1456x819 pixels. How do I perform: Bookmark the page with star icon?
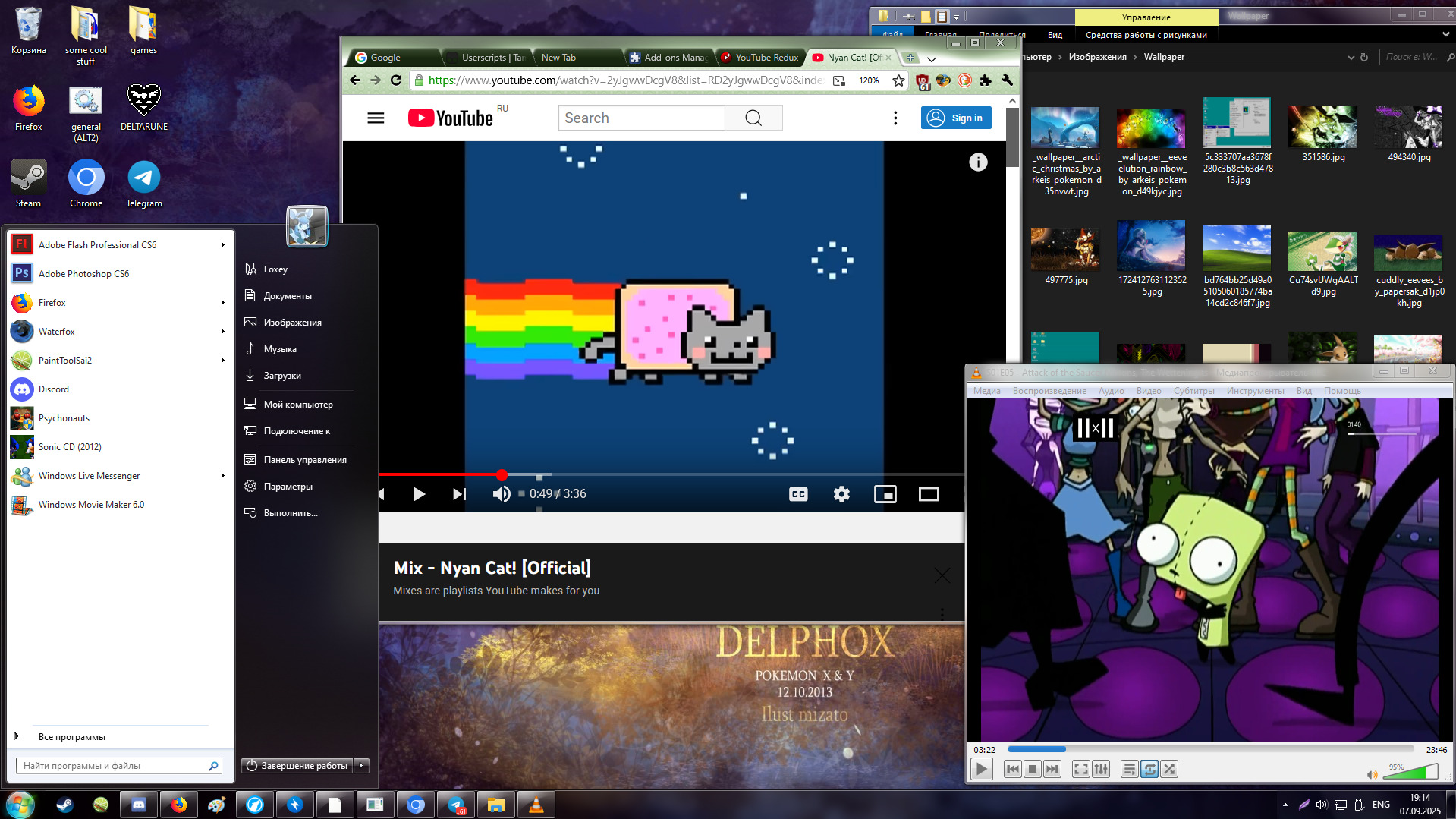898,80
